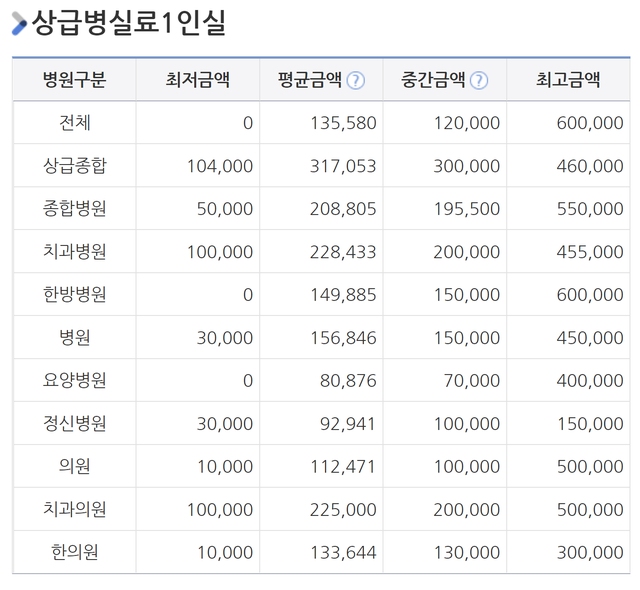Select the 한의원 row label
Viewport: 640px width, 590px height.
click(74, 552)
